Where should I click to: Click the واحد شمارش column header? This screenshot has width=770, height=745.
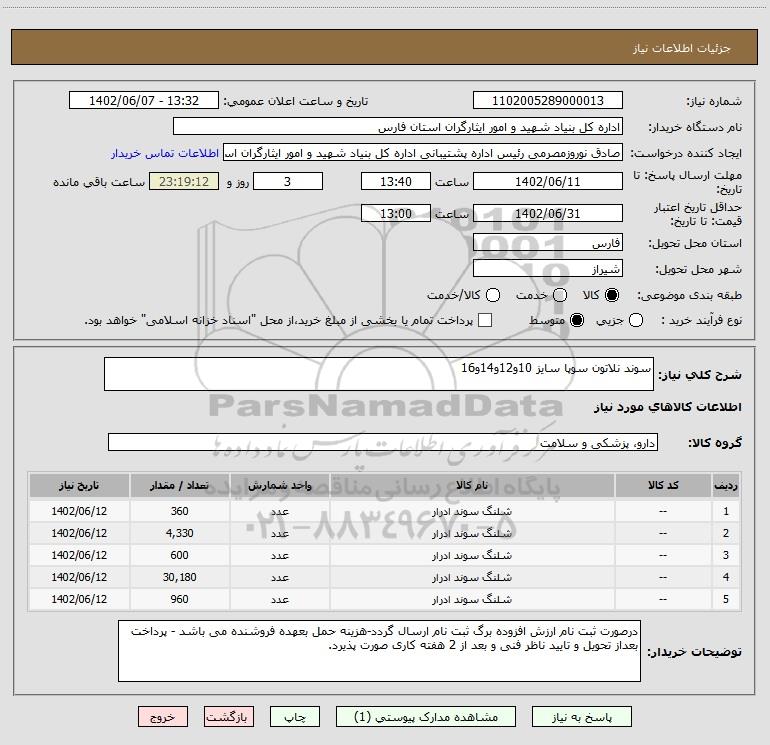point(280,485)
